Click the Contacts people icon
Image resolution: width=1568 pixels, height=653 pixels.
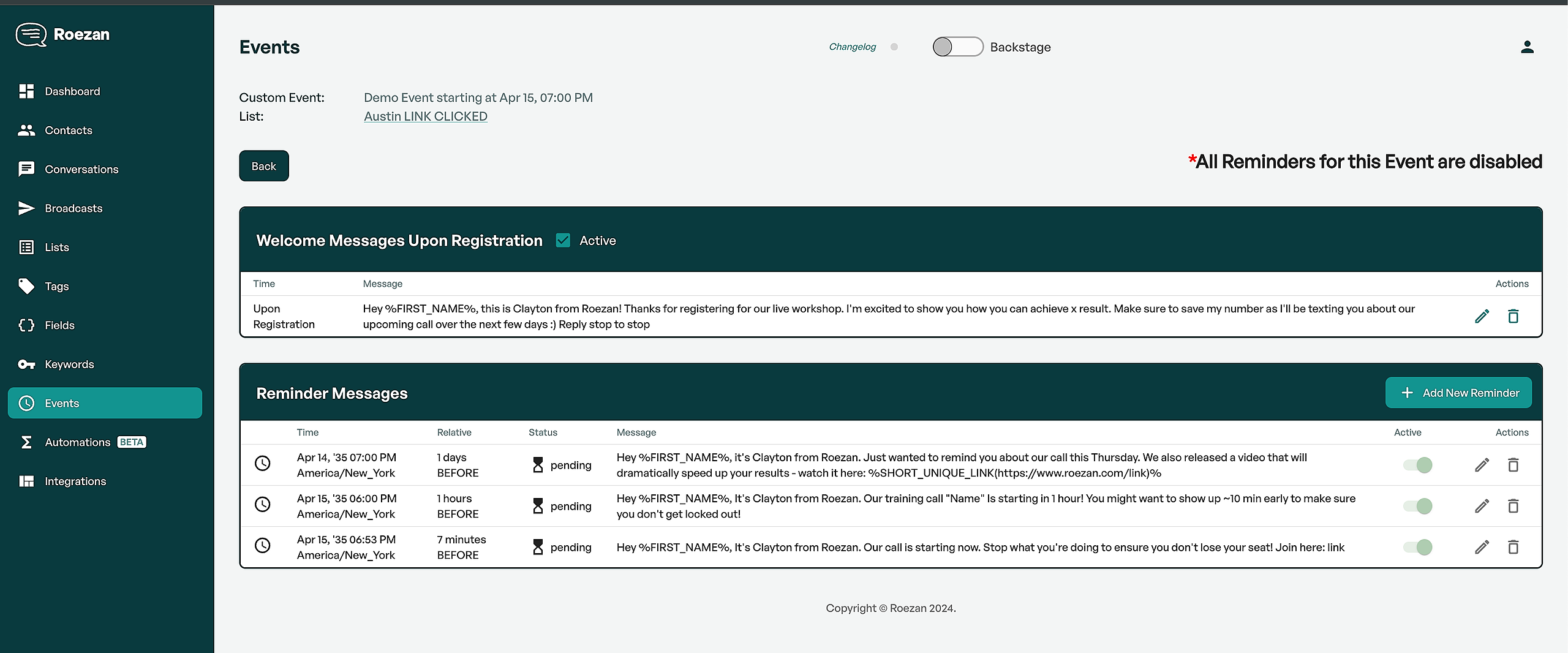[x=26, y=130]
